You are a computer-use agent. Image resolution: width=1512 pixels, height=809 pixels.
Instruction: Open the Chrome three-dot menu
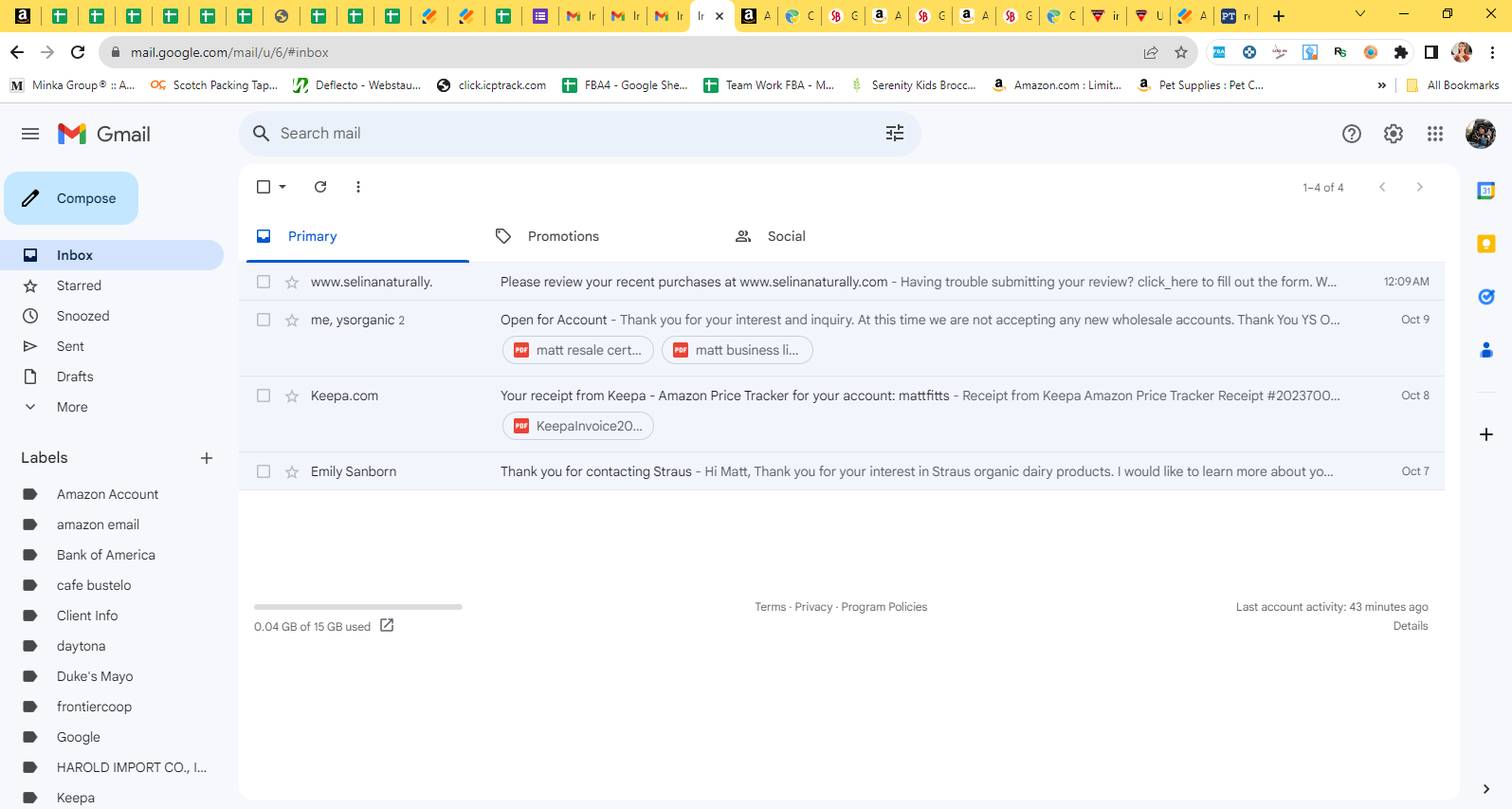(x=1493, y=52)
